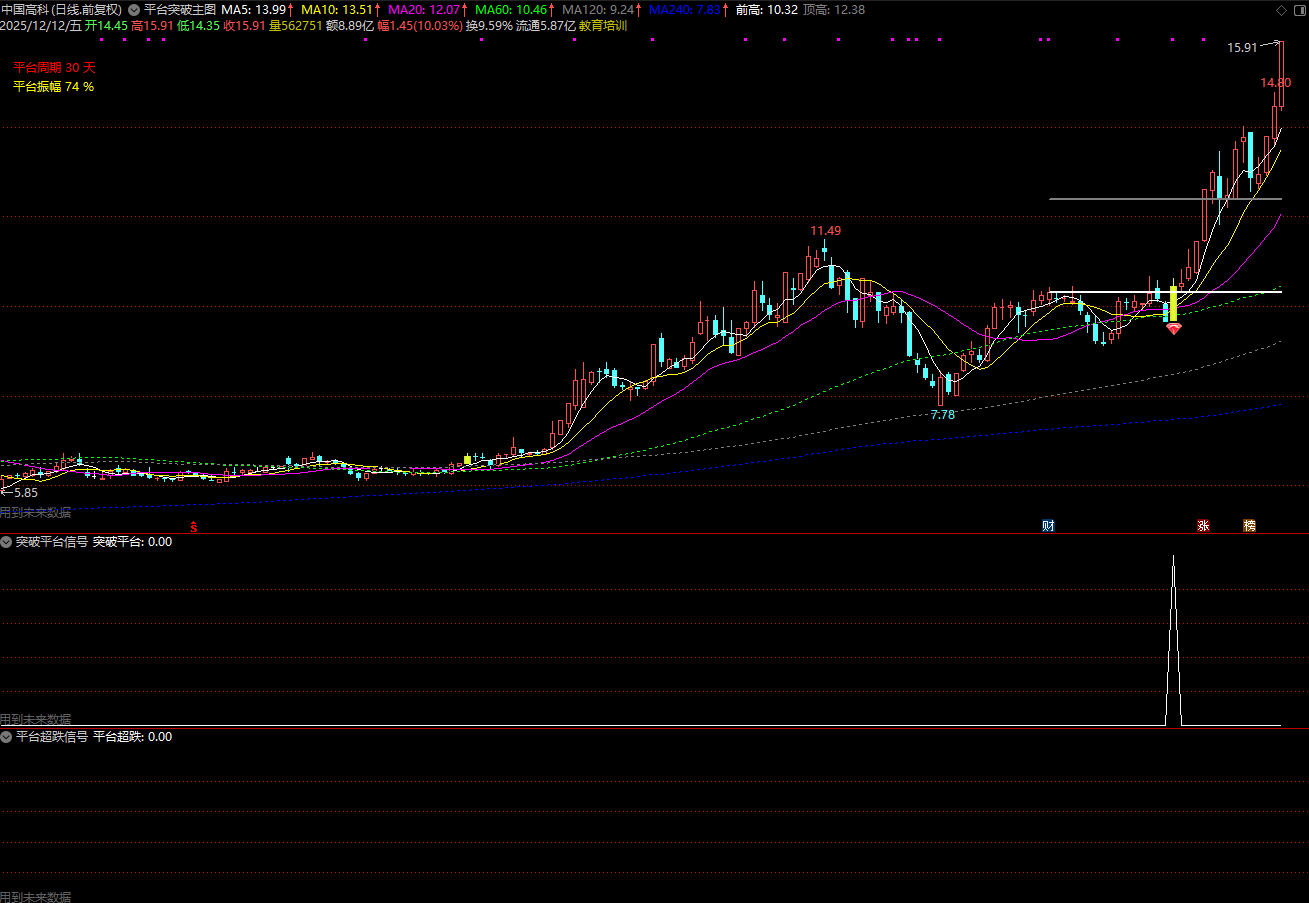This screenshot has width=1309, height=903.
Task: Click the red 涨 event marker icon
Action: 1203,526
